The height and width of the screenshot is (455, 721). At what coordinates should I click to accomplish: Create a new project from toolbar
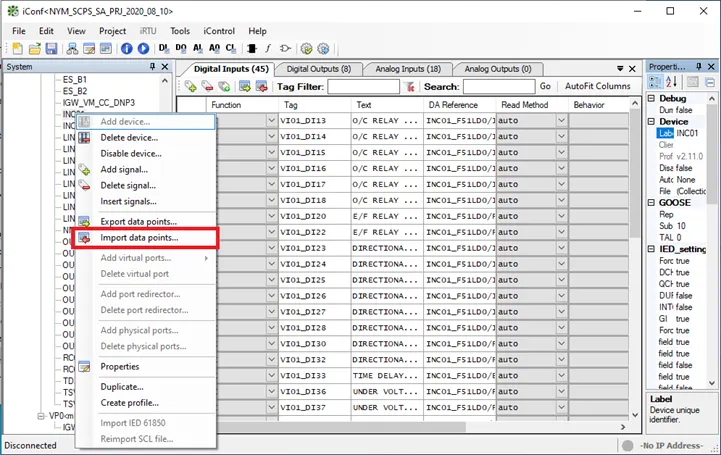(x=17, y=48)
